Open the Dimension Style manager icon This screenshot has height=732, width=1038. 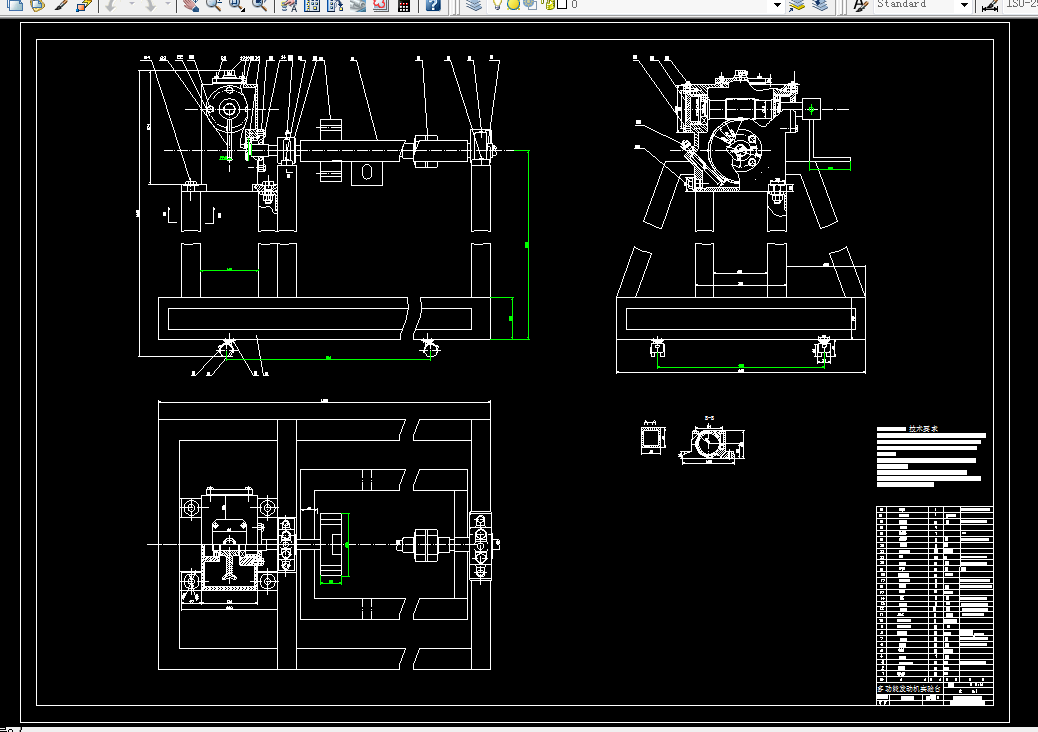click(x=990, y=5)
